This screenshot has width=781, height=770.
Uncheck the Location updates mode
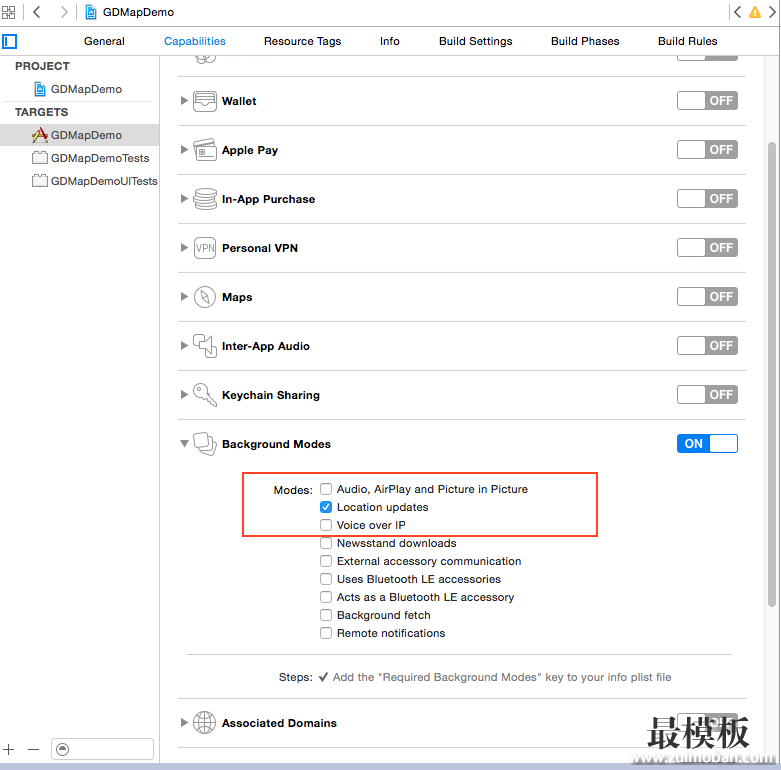click(x=326, y=507)
